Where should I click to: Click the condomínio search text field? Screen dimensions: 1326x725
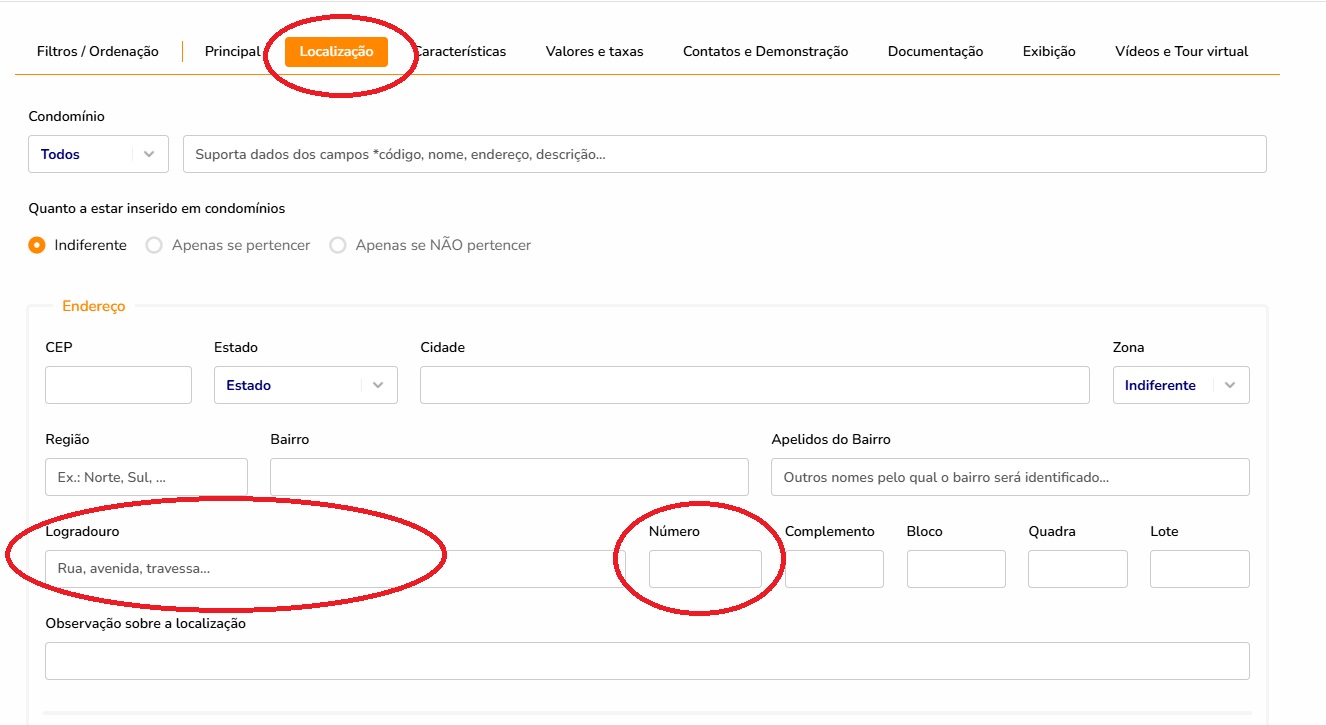point(724,154)
